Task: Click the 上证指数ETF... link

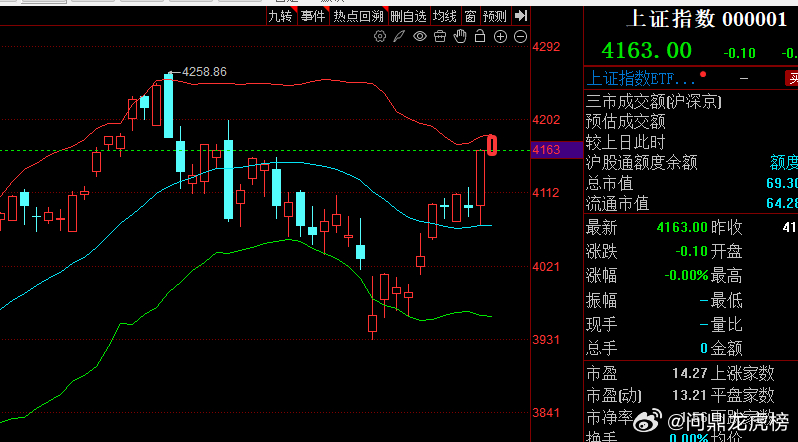Action: [641, 78]
